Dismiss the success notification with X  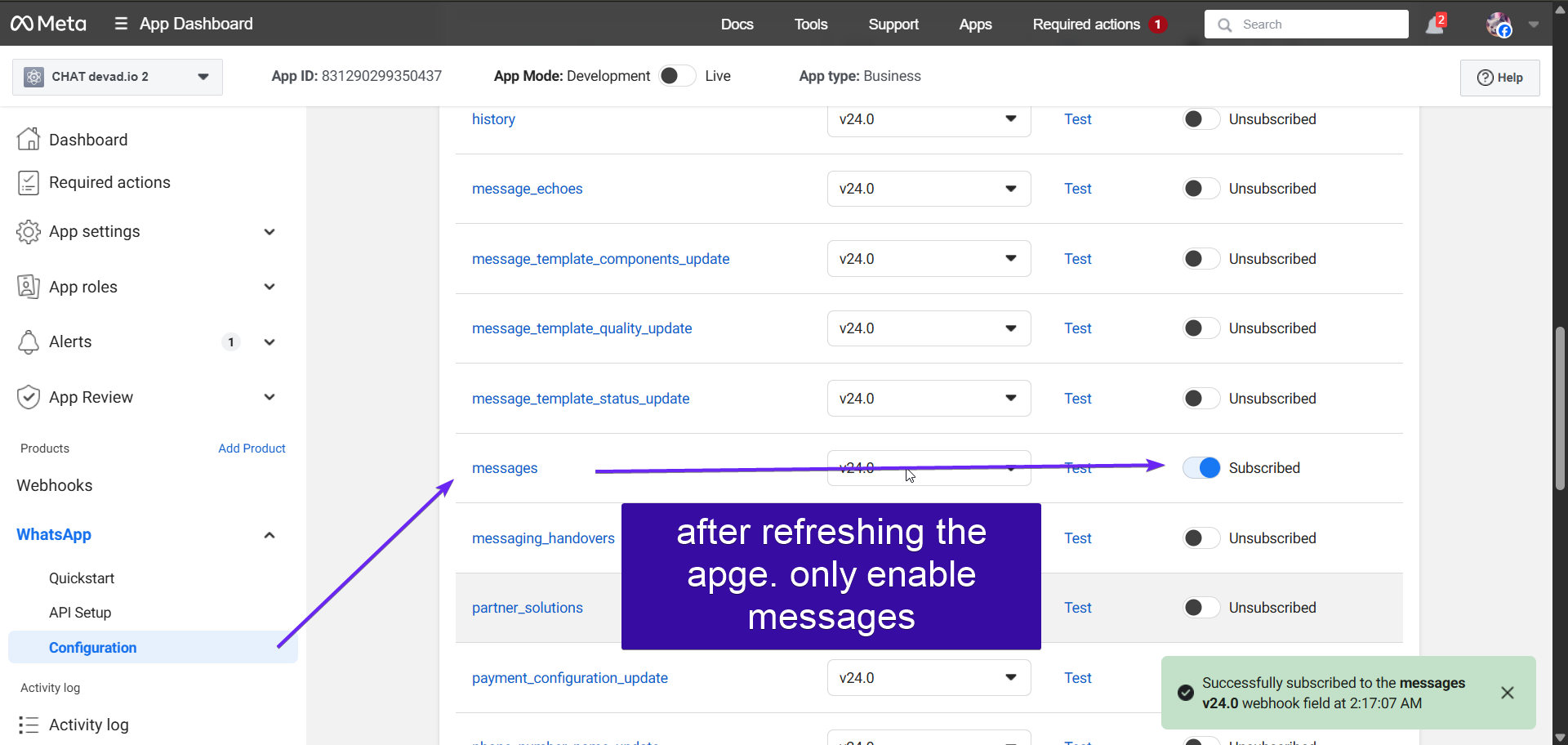pyautogui.click(x=1507, y=693)
